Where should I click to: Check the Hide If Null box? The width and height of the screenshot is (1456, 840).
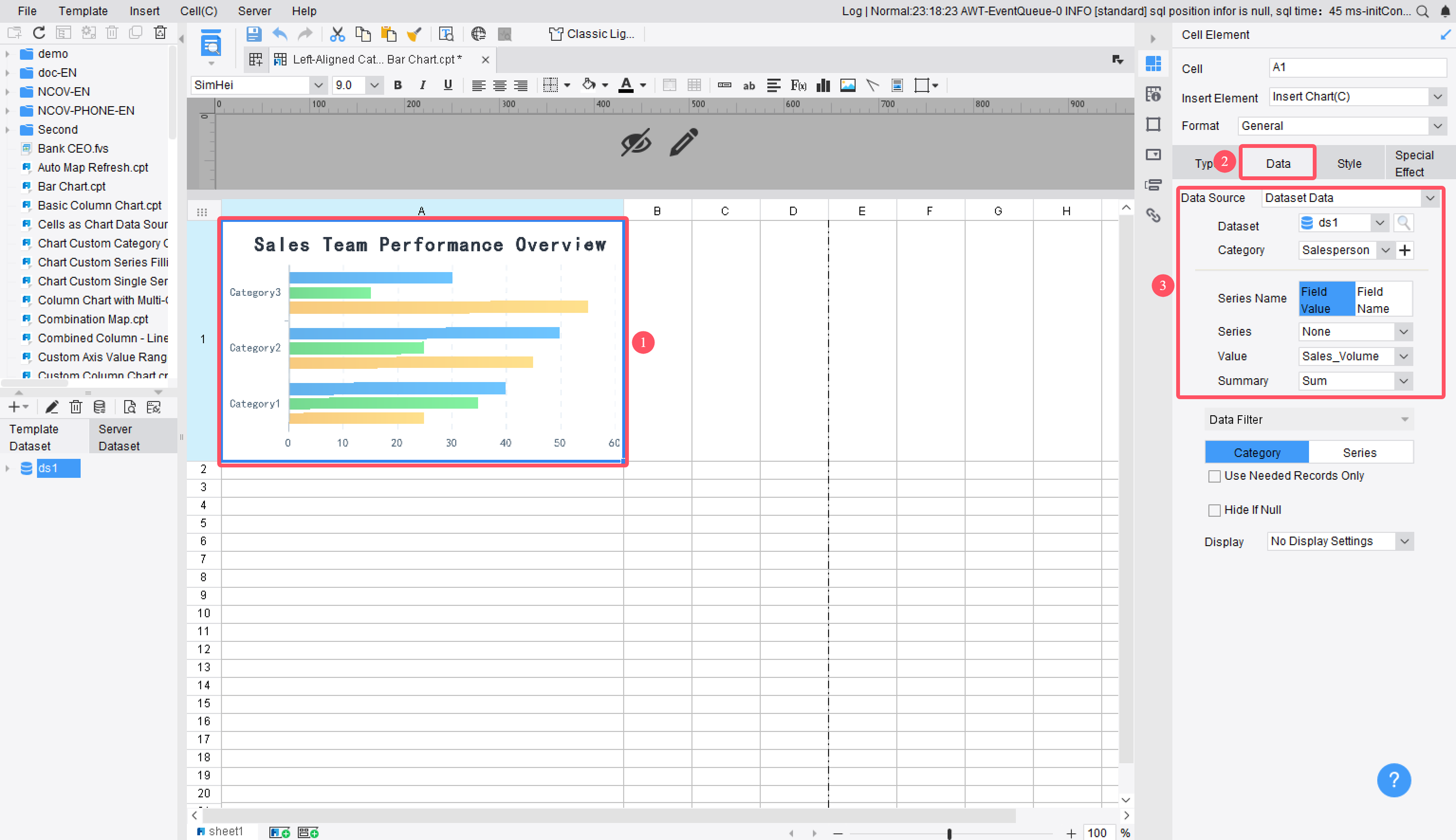1214,511
